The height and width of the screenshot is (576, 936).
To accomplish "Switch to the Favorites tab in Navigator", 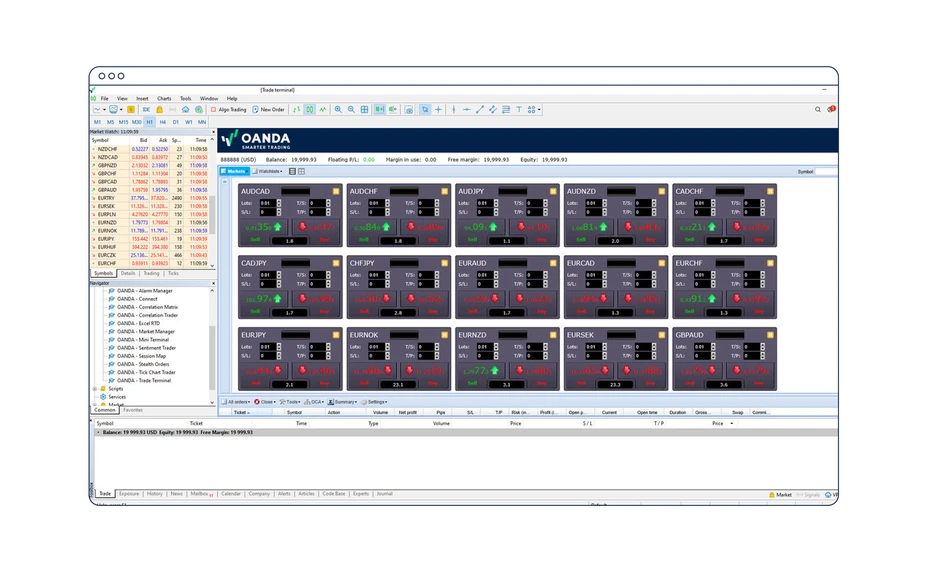I will click(133, 410).
